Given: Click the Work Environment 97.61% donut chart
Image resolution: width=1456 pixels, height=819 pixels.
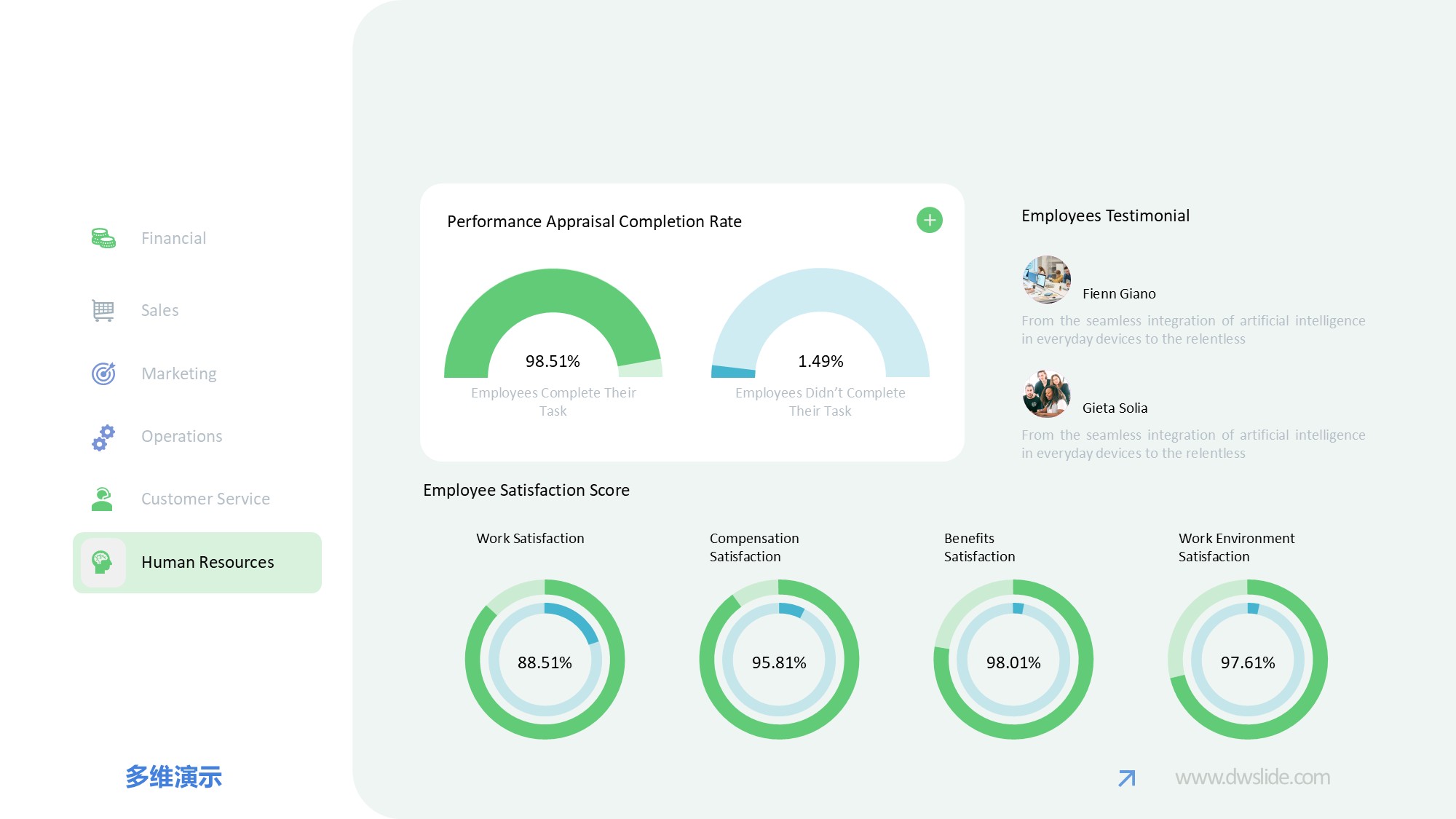Looking at the screenshot, I should click(x=1247, y=660).
